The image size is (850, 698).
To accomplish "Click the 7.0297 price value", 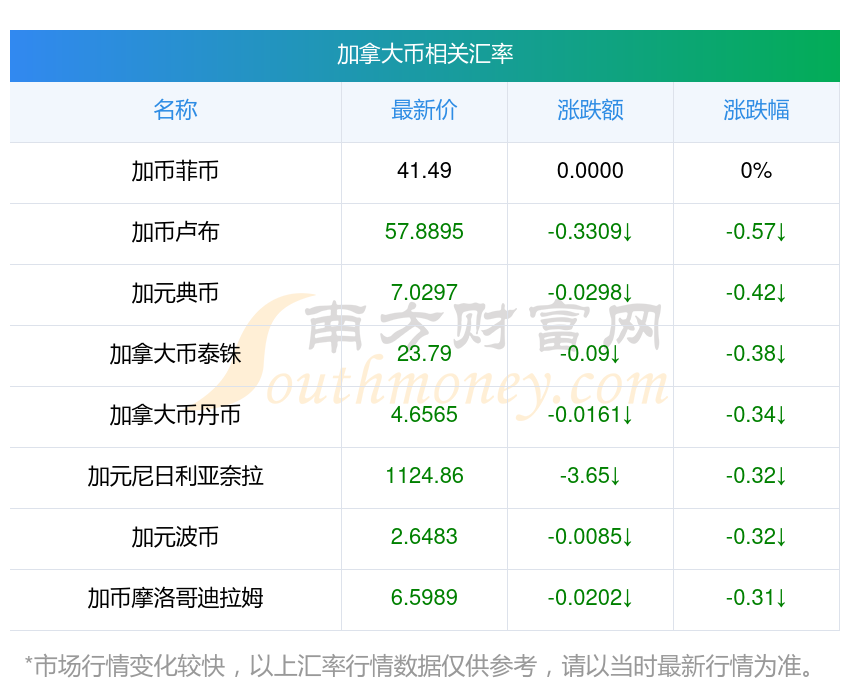I will (424, 293).
